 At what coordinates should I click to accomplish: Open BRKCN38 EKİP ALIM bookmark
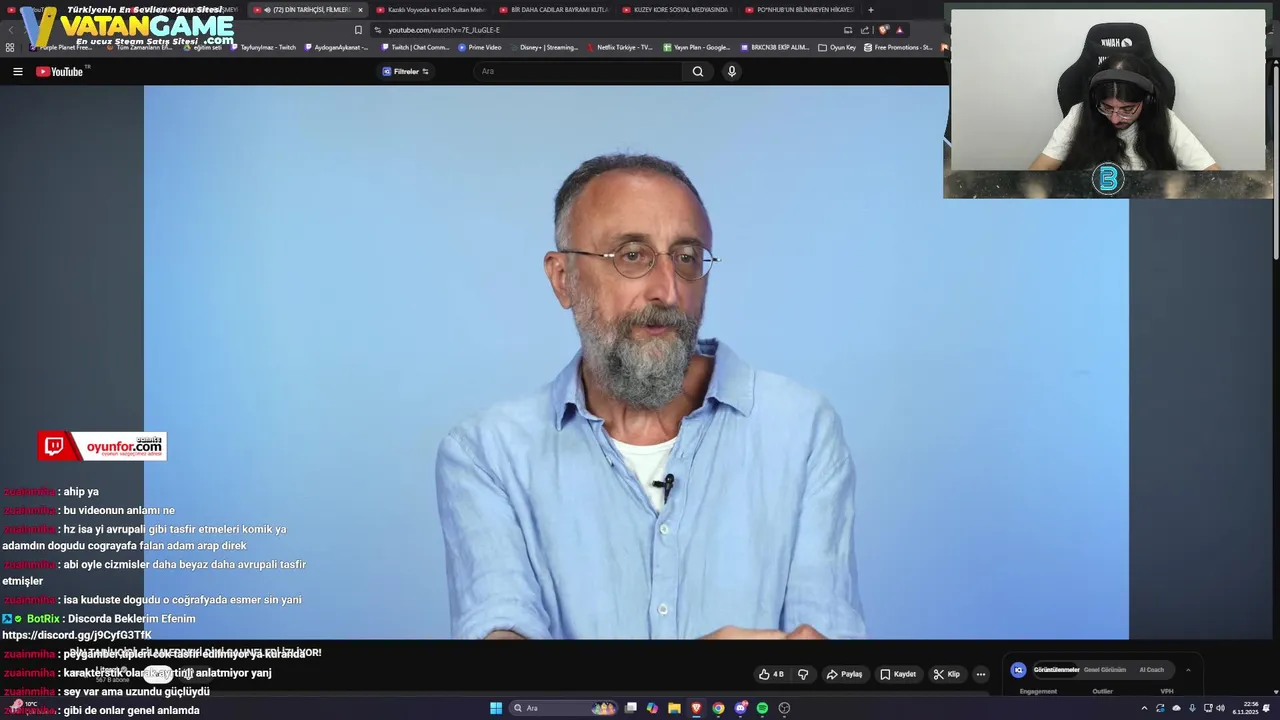tap(775, 47)
